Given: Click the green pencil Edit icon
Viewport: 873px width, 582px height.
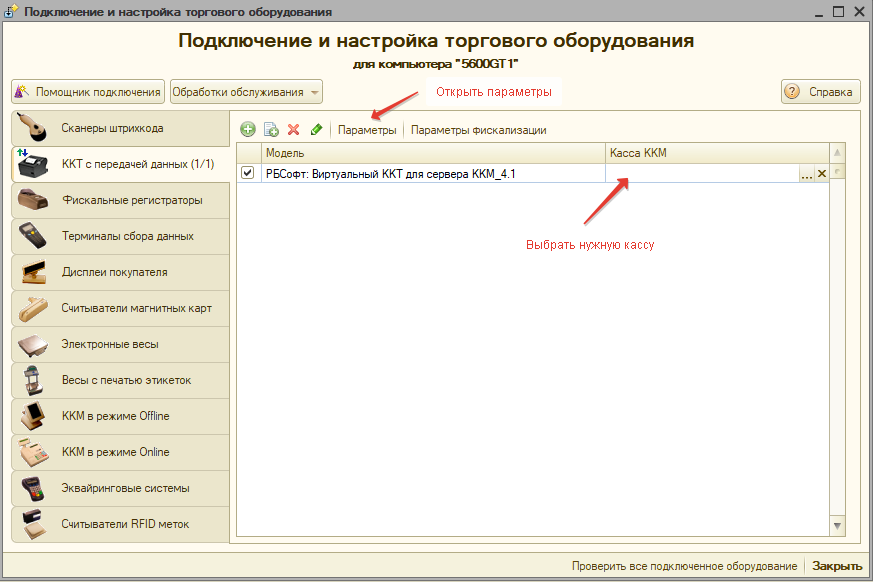Looking at the screenshot, I should coord(316,130).
